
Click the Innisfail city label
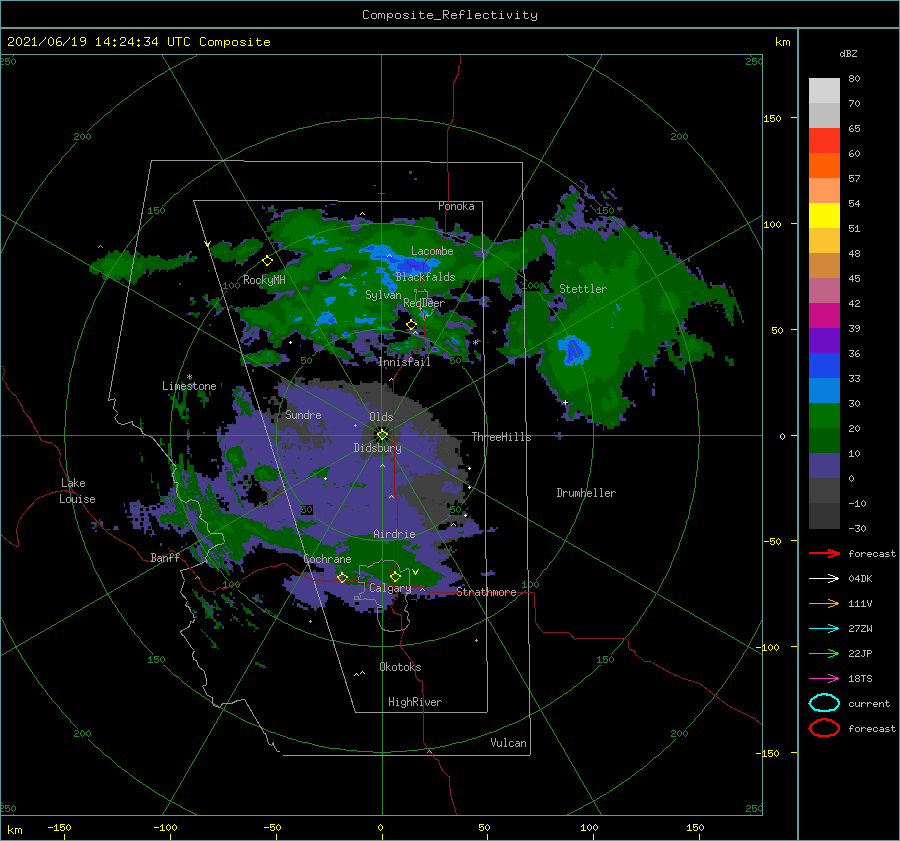tap(404, 362)
